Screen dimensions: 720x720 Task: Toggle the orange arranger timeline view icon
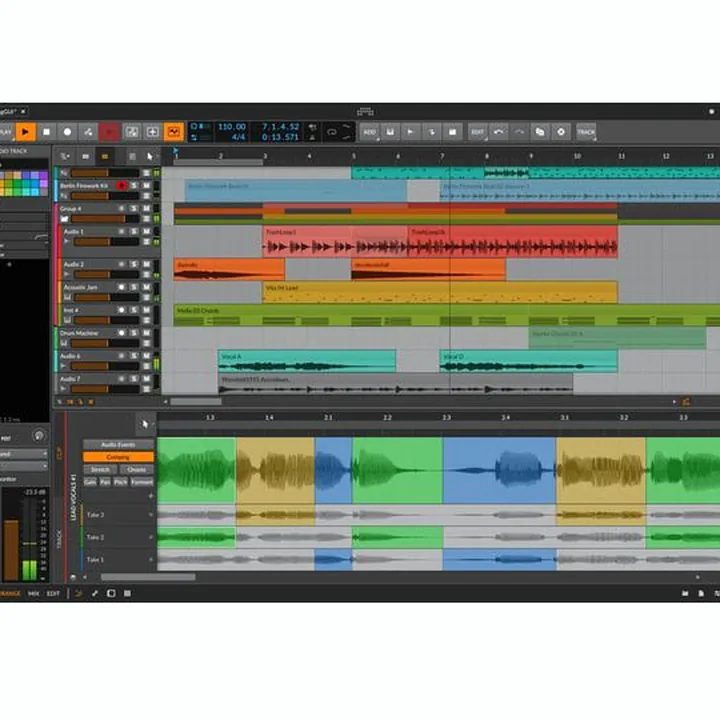point(105,157)
